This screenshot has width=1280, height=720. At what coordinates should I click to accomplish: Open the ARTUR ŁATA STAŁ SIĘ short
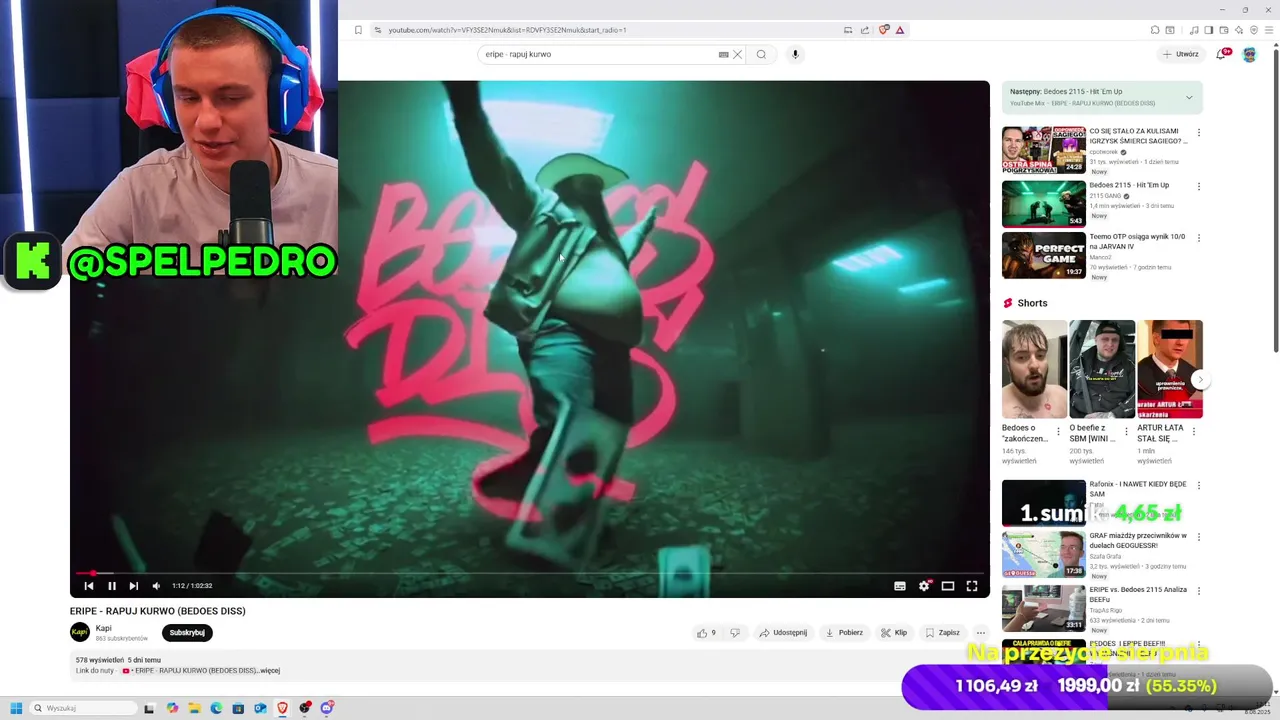(x=1170, y=369)
